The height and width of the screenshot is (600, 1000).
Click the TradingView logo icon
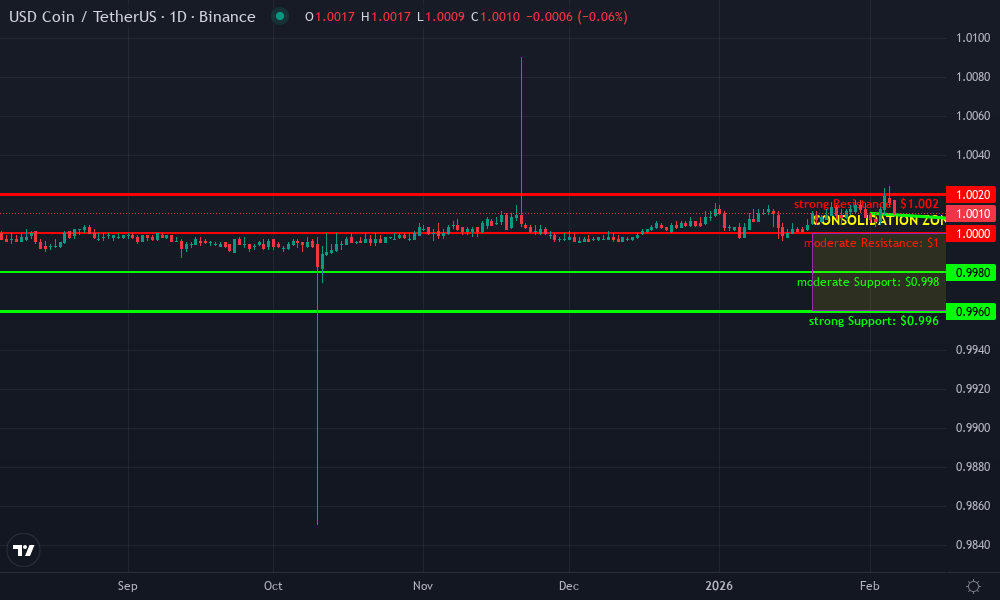click(23, 550)
